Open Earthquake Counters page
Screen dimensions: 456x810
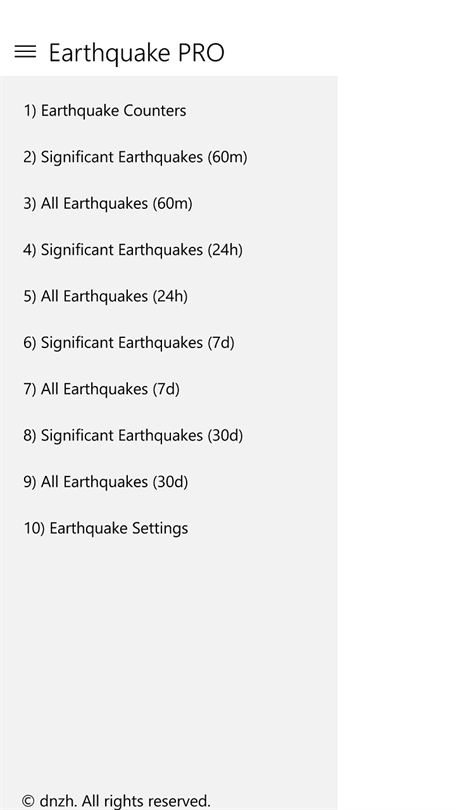(x=168, y=111)
